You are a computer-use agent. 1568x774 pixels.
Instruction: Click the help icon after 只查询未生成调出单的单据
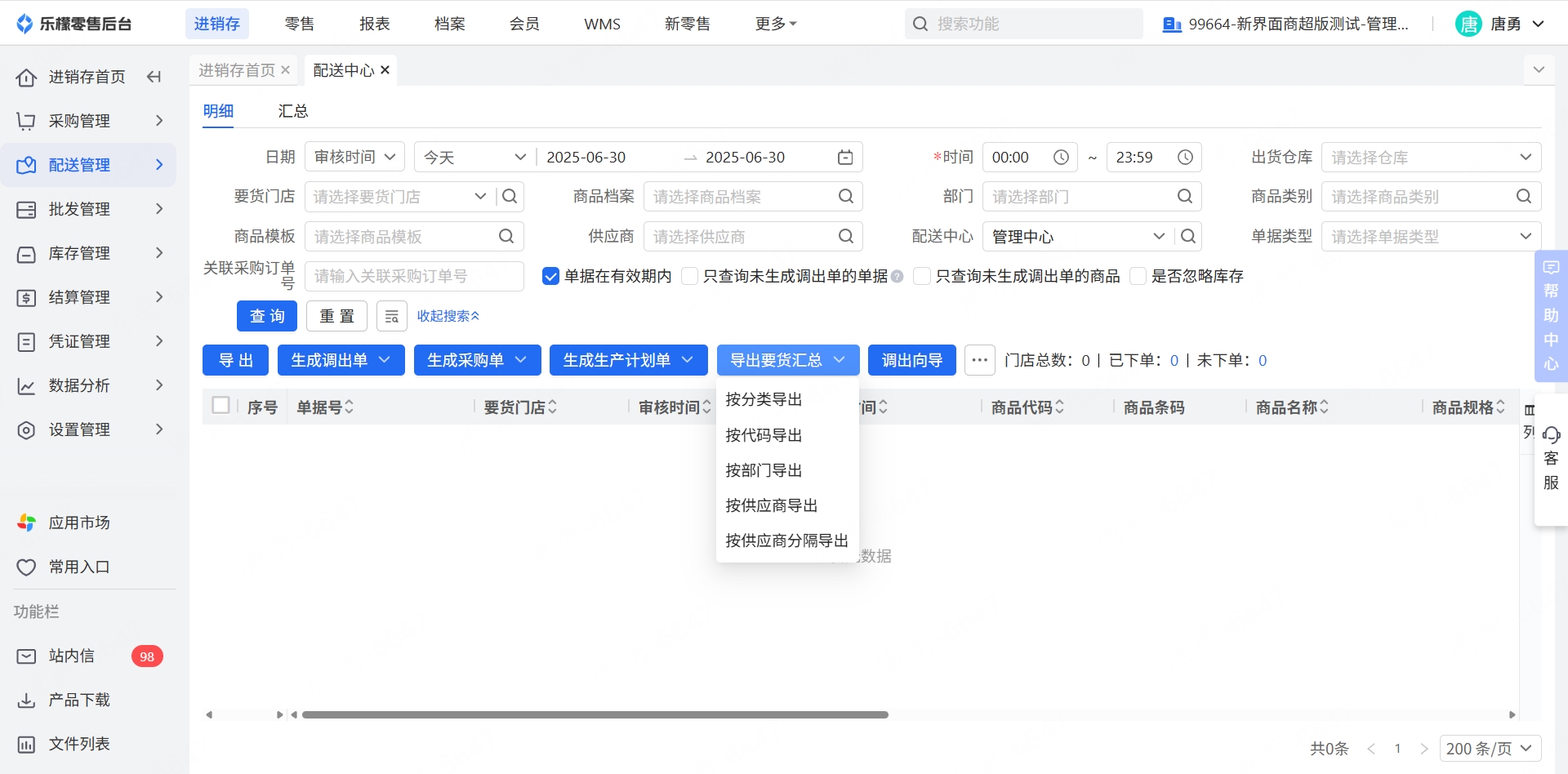pyautogui.click(x=898, y=277)
